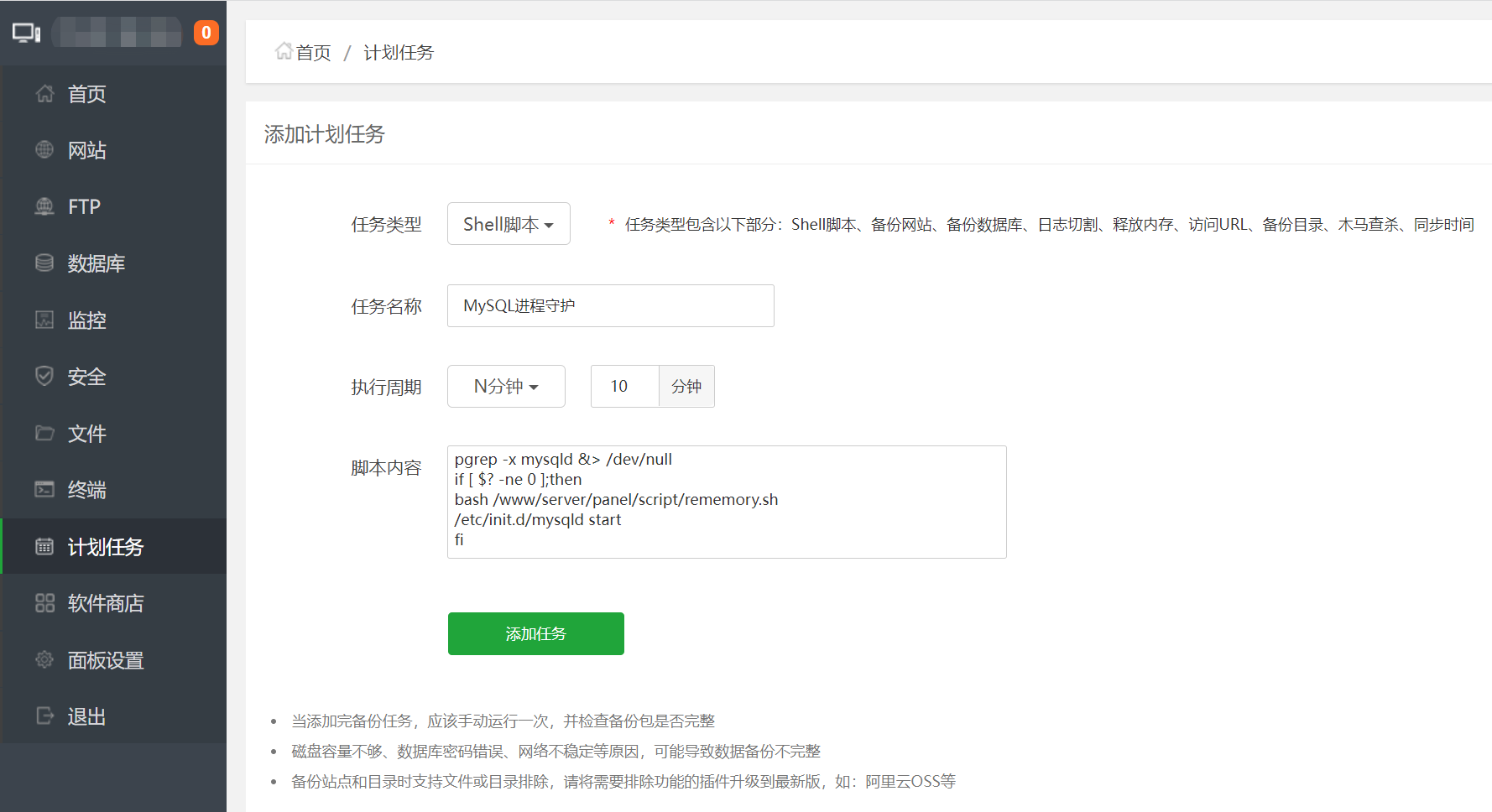The image size is (1492, 812).
Task: Click the 首页 breadcrumb link
Action: point(311,52)
